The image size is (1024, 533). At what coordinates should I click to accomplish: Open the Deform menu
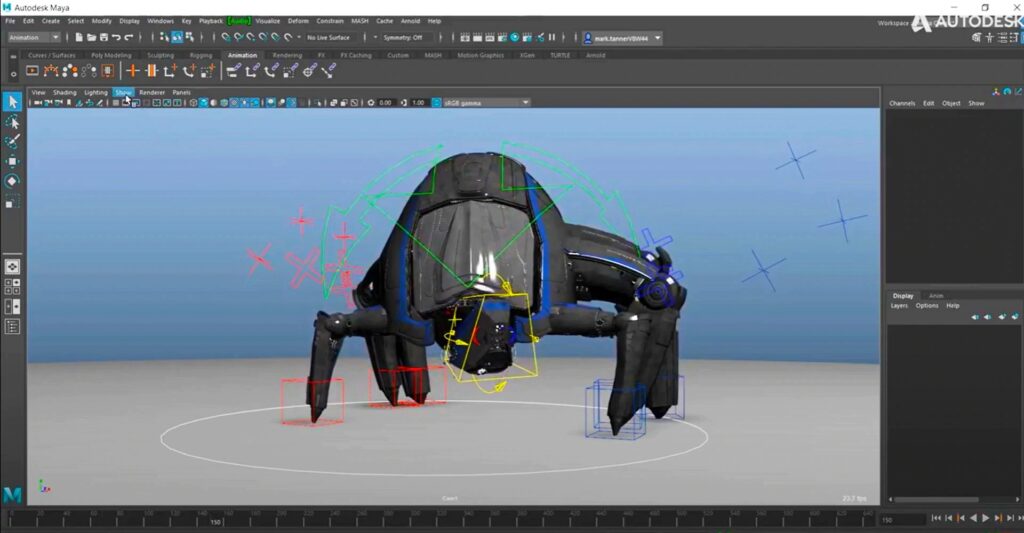click(x=298, y=20)
